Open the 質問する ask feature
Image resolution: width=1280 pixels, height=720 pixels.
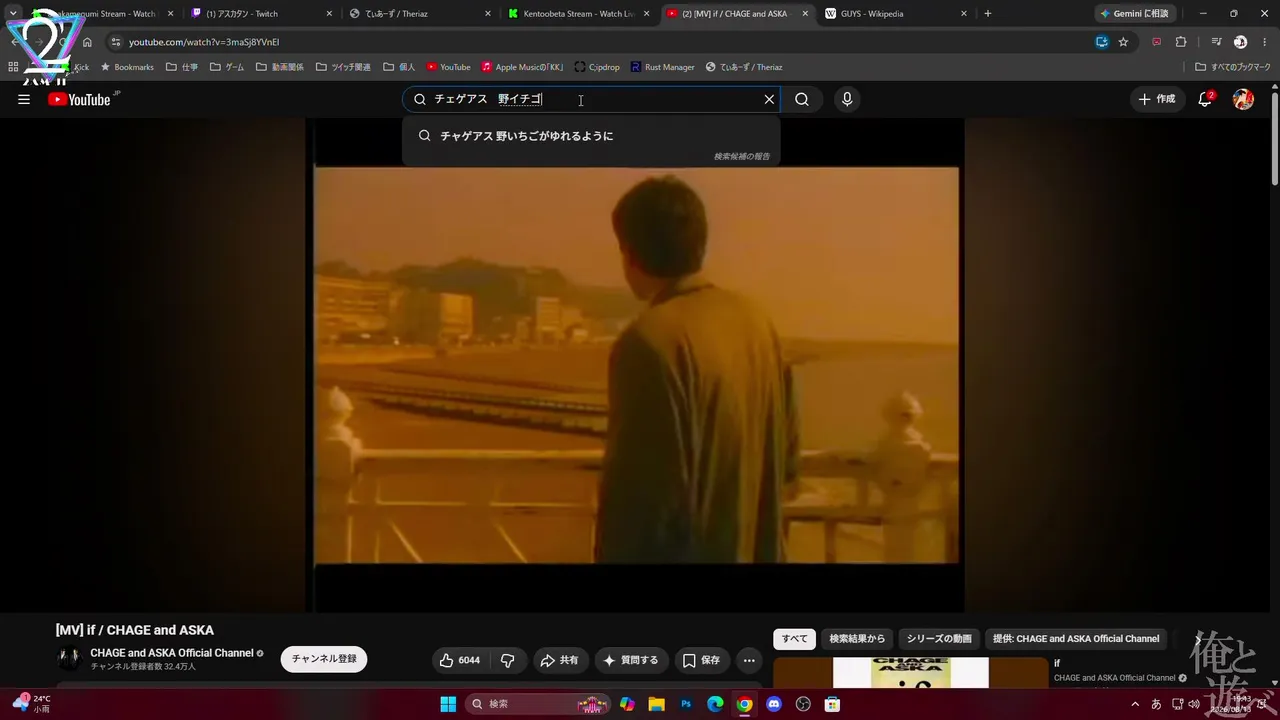pos(630,660)
